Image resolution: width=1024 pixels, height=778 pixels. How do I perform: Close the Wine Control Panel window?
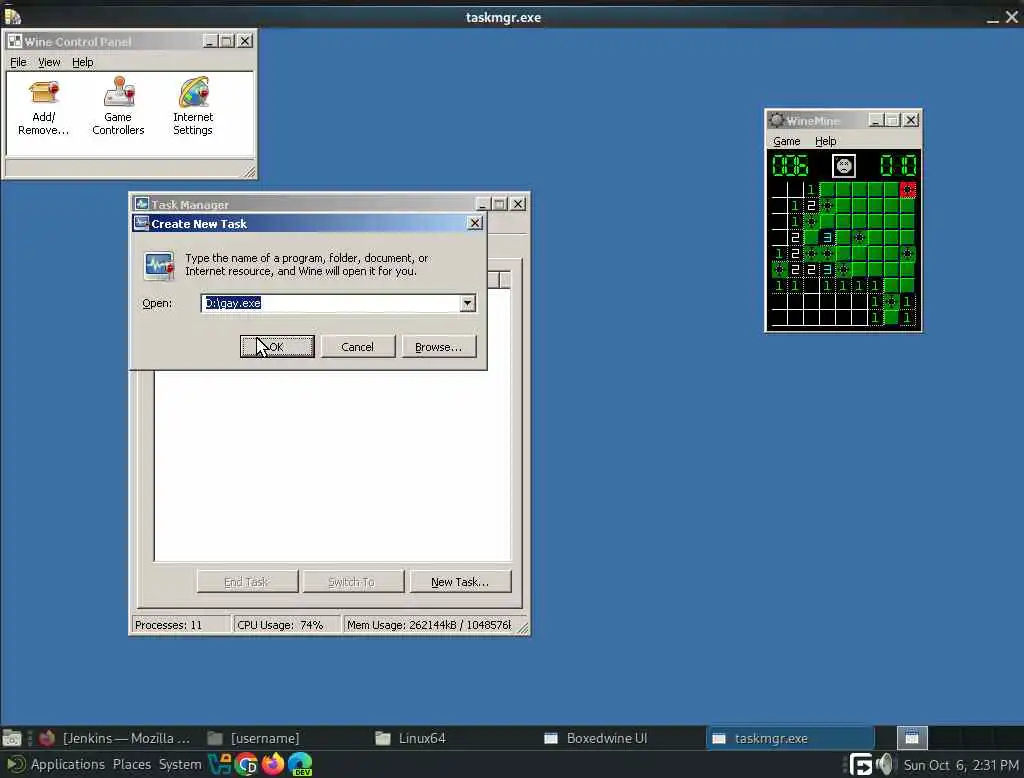pyautogui.click(x=245, y=41)
